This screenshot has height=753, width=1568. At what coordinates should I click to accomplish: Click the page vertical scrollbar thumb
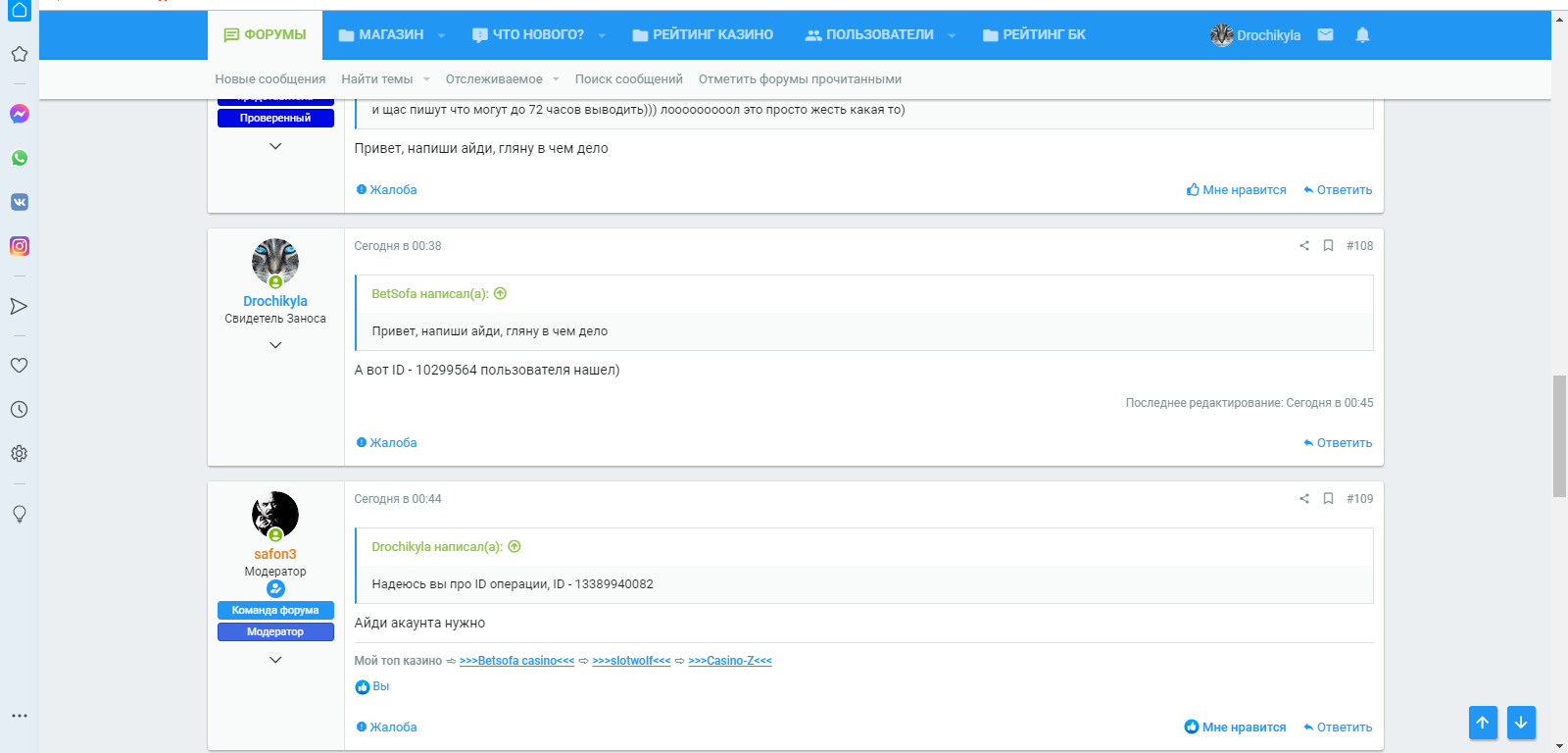(x=1560, y=436)
